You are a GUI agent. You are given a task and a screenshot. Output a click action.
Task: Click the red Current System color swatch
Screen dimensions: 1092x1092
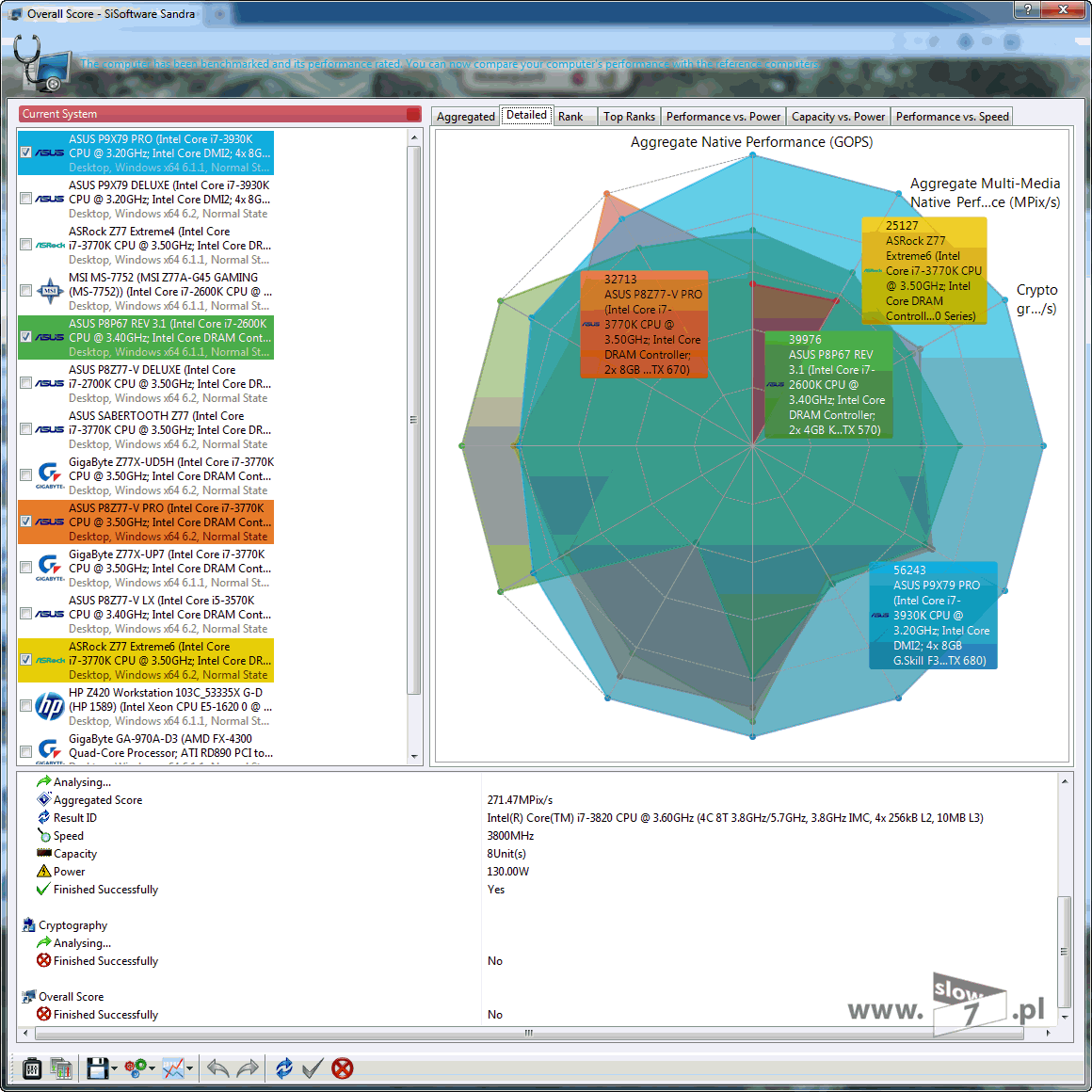[x=413, y=114]
